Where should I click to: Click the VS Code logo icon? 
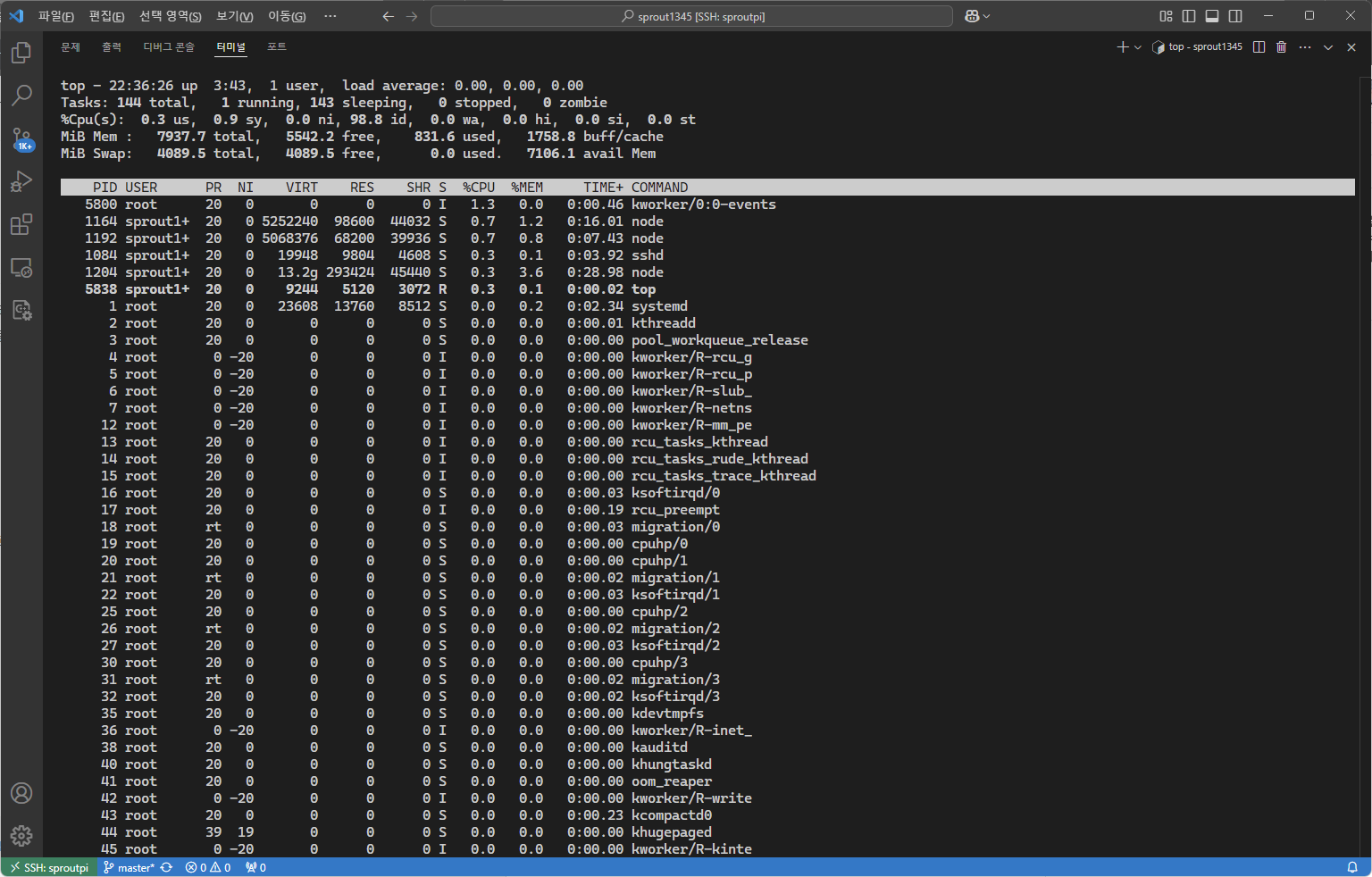click(16, 16)
